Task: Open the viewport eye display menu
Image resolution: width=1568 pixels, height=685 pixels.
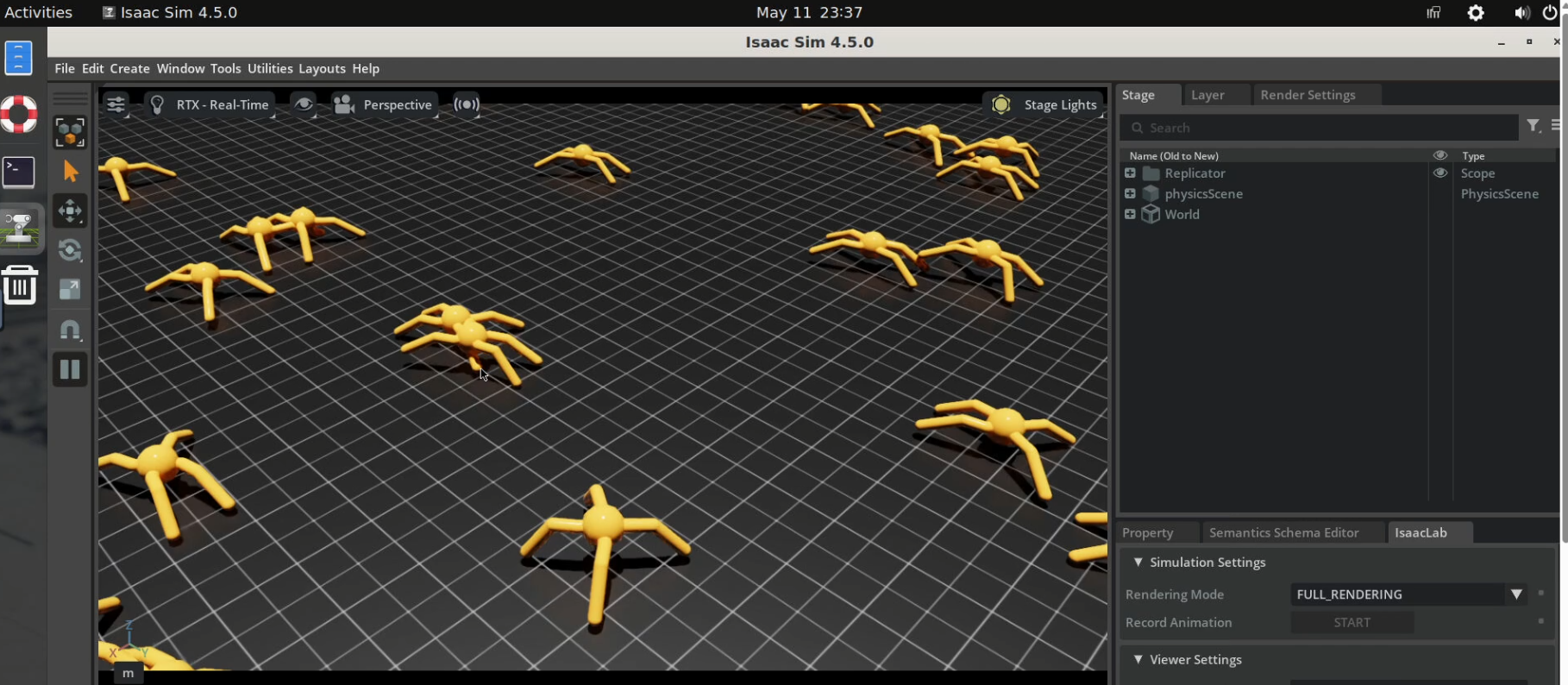Action: (x=303, y=104)
